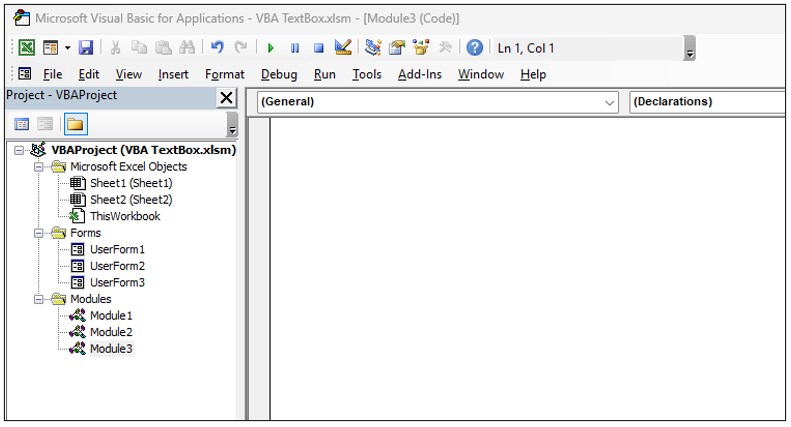Select Sheet1 (Sheet1) in project tree
The width and height of the screenshot is (791, 427).
pyautogui.click(x=131, y=183)
